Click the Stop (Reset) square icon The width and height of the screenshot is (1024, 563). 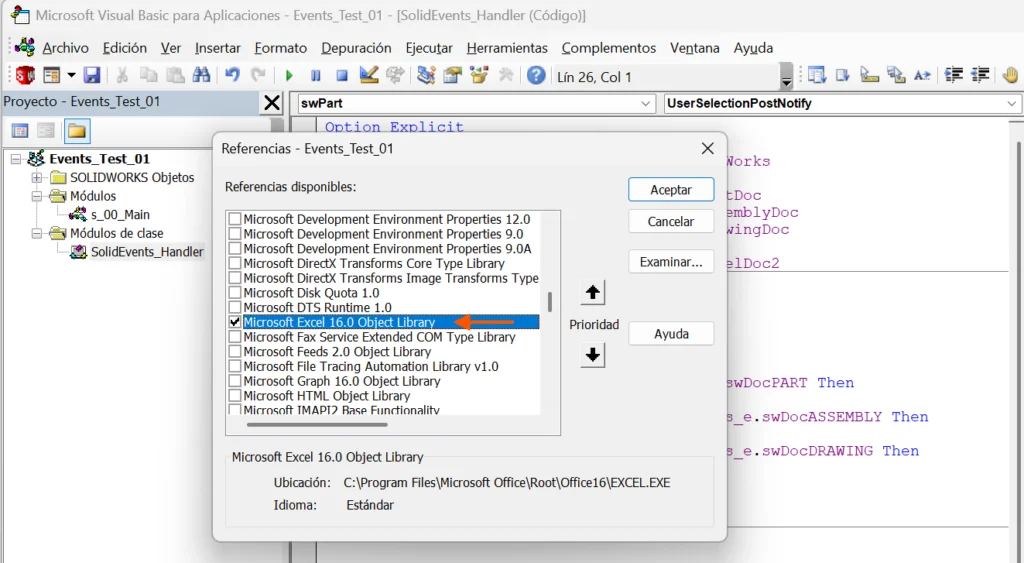(342, 76)
